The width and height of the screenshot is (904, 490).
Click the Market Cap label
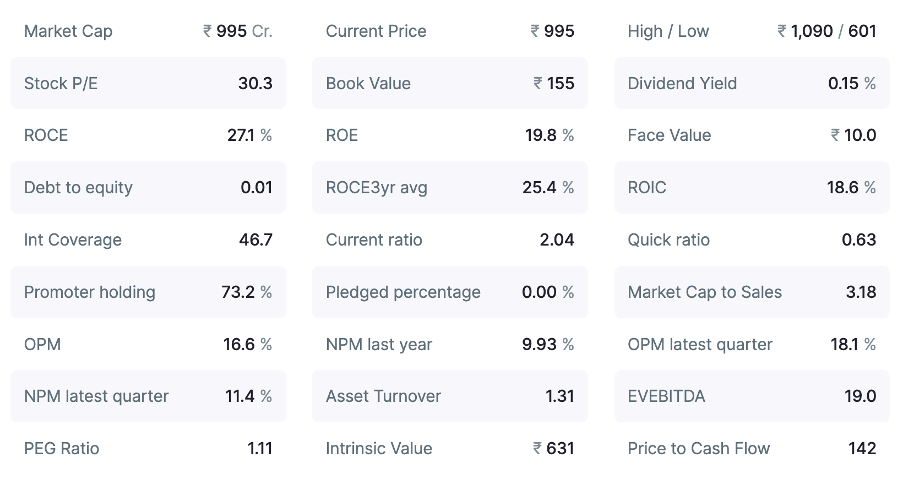pyautogui.click(x=68, y=31)
